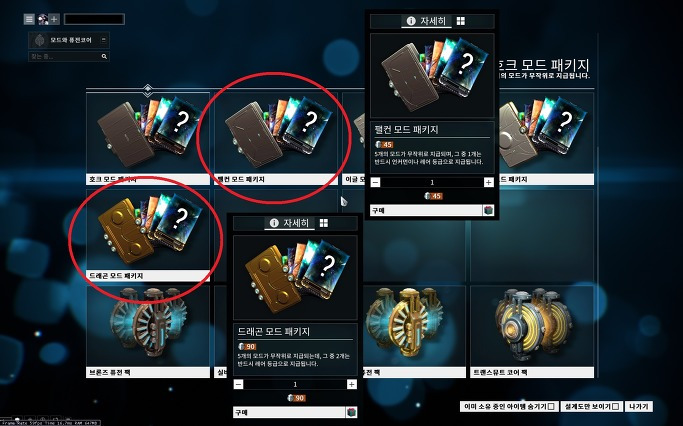The width and height of the screenshot is (683, 426).
Task: Open the hamburger menu icon at top left
Action: [29, 19]
